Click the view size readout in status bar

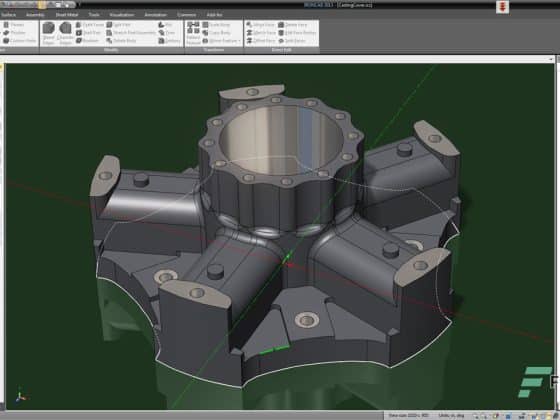coord(408,415)
